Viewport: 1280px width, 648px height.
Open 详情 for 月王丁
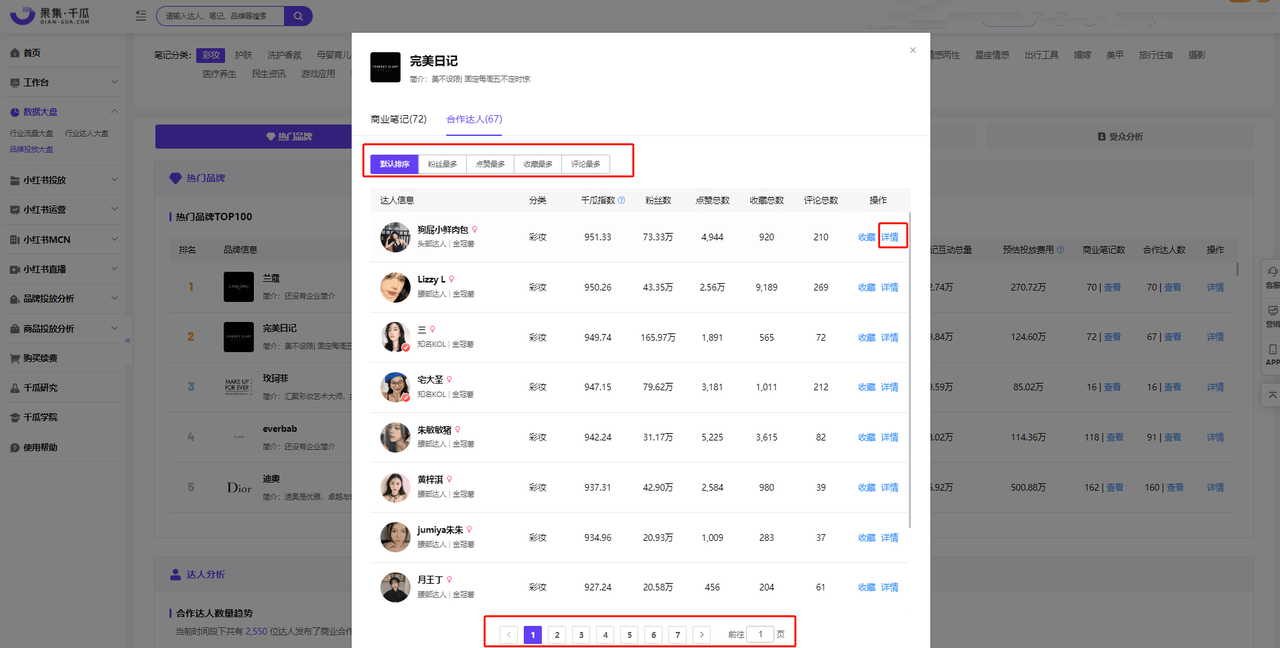pos(889,587)
